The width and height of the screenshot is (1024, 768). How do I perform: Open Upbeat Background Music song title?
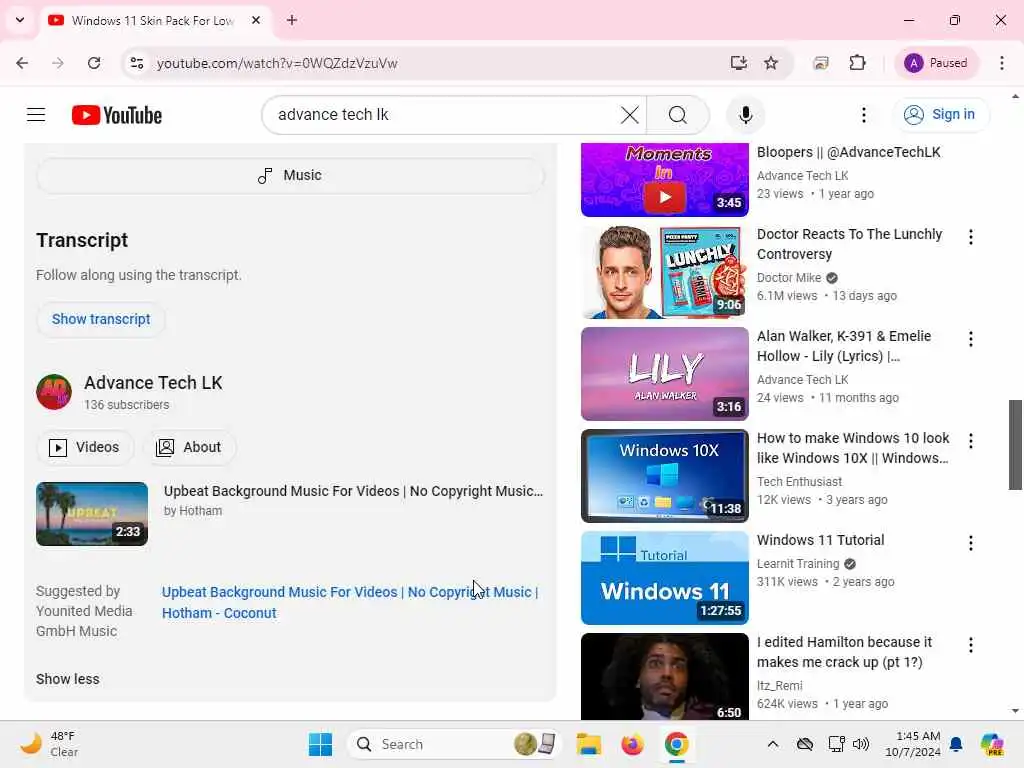[x=353, y=491]
